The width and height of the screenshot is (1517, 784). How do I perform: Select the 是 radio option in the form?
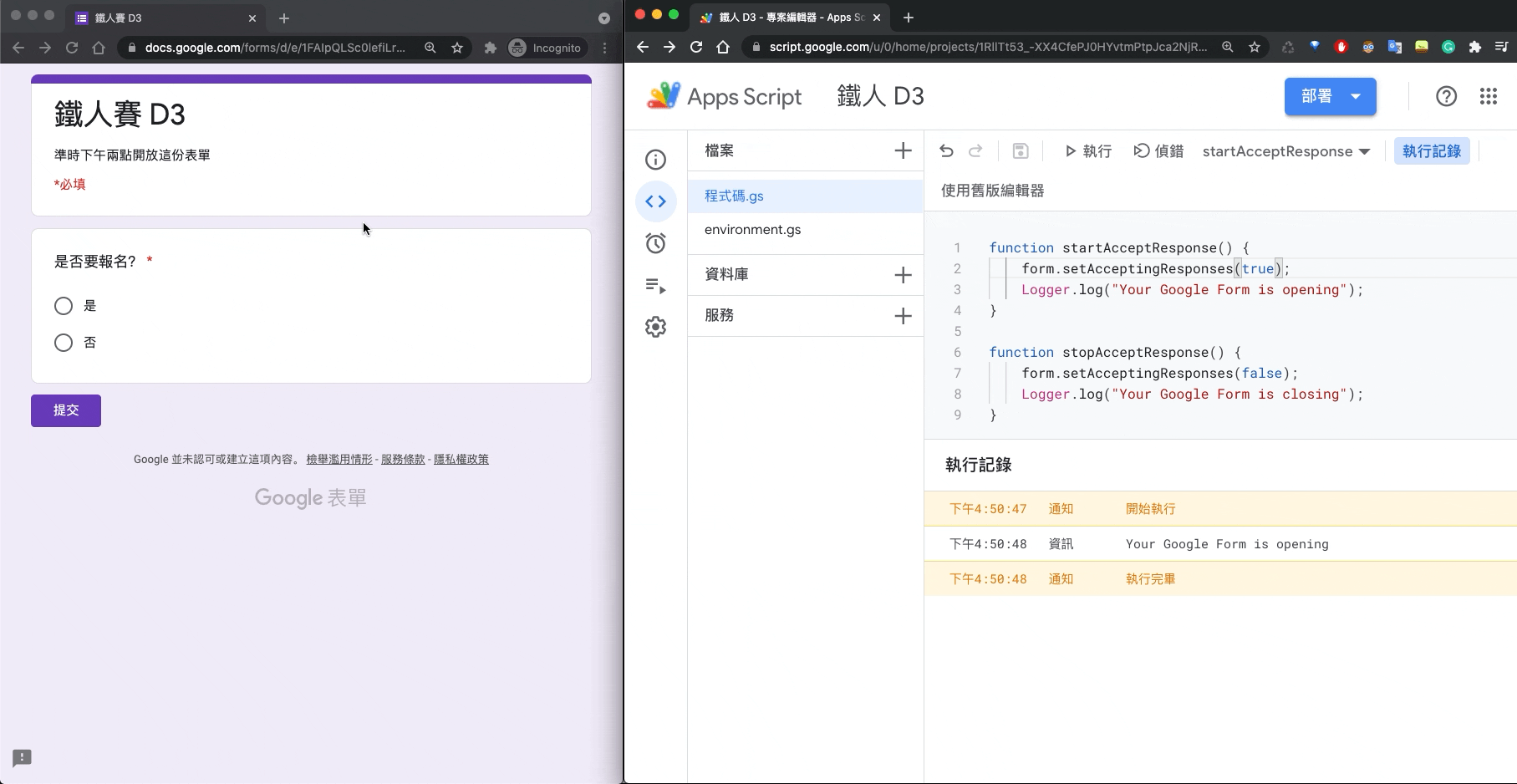tap(64, 306)
